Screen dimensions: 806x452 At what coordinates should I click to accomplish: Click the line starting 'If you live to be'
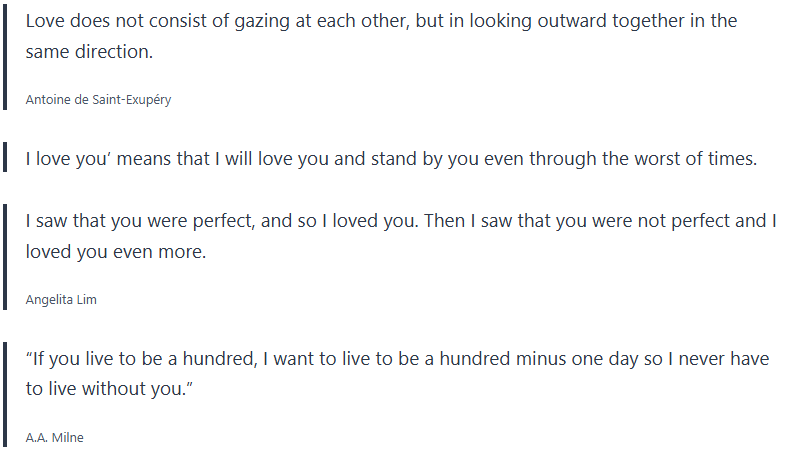(397, 358)
